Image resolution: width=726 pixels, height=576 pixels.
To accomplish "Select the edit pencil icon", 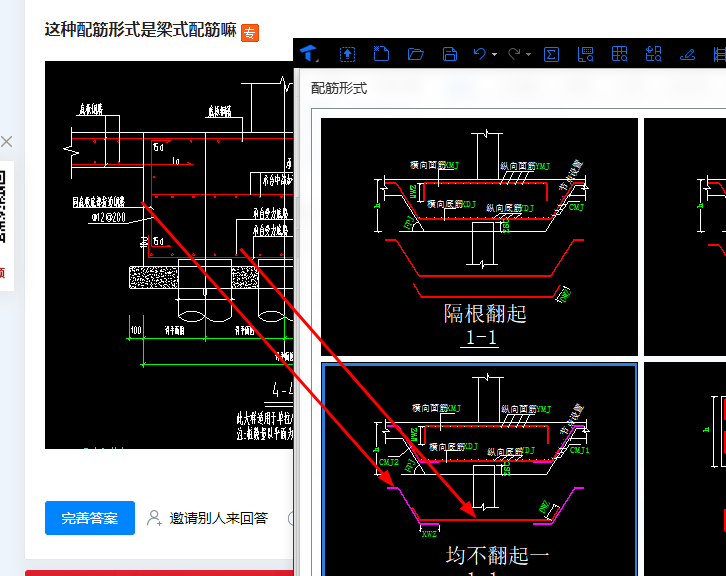I will [x=687, y=55].
